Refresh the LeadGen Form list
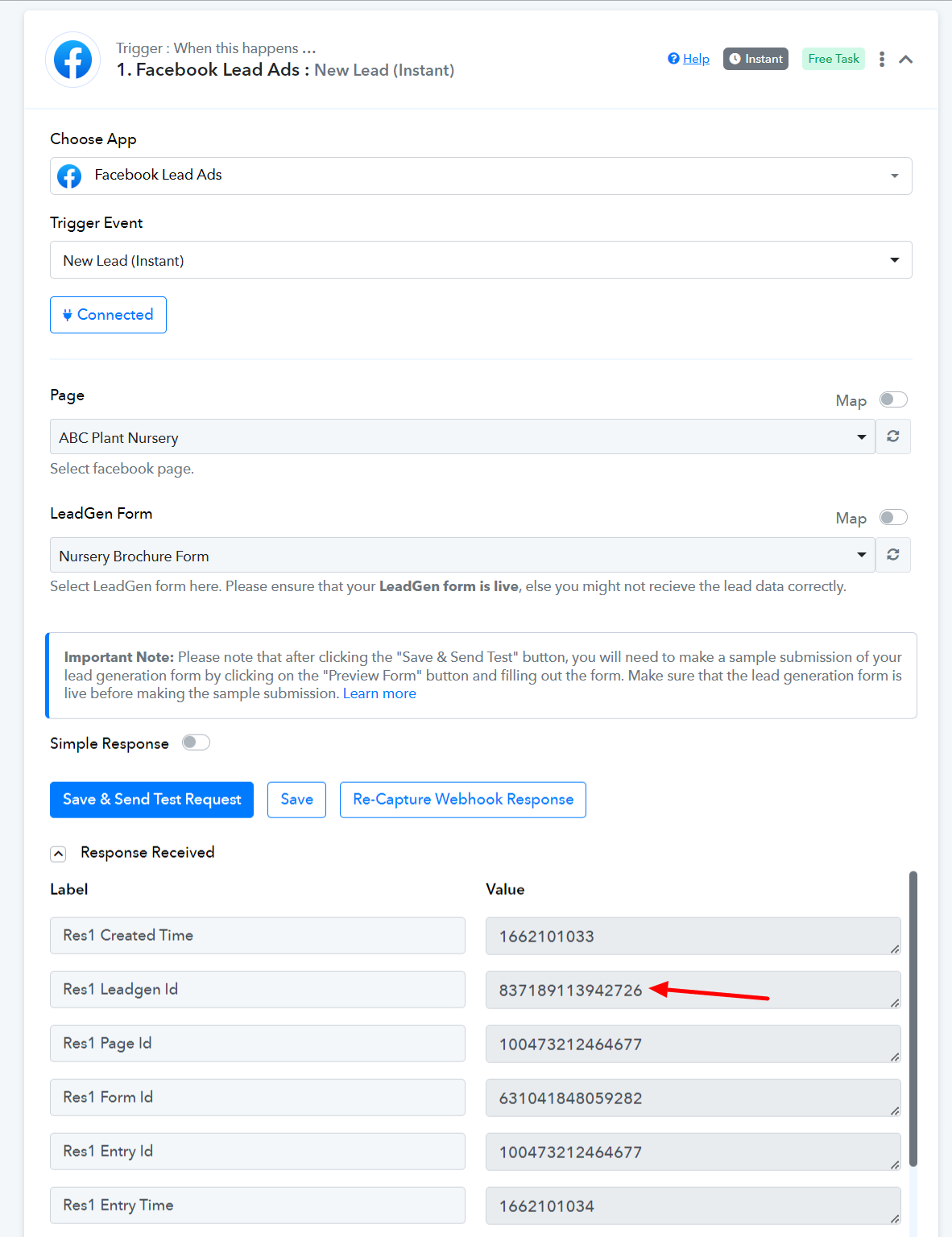The height and width of the screenshot is (1237, 952). [x=893, y=555]
